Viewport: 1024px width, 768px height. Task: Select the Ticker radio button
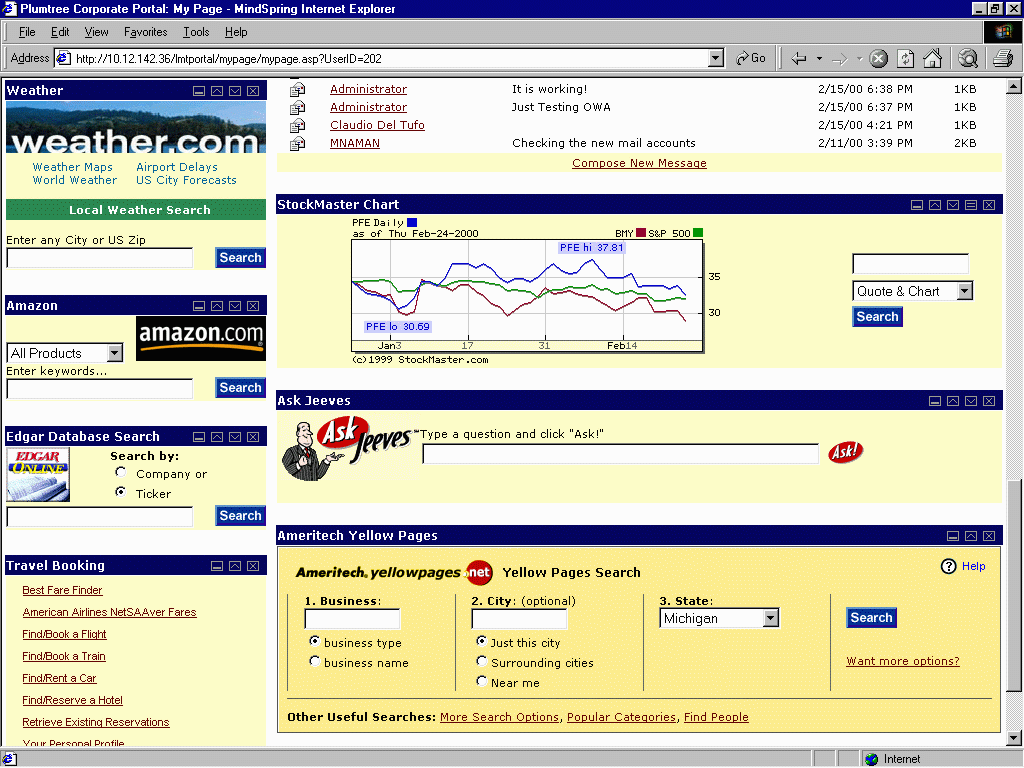coord(121,492)
